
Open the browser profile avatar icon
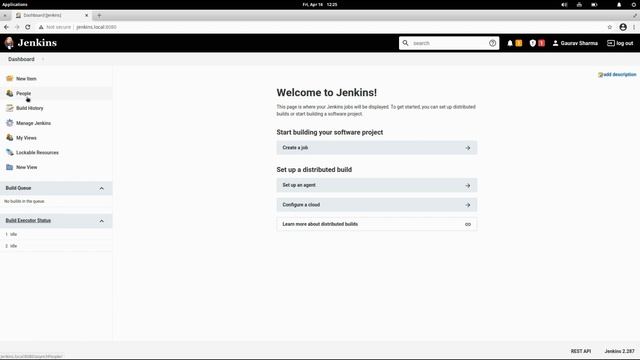click(623, 27)
